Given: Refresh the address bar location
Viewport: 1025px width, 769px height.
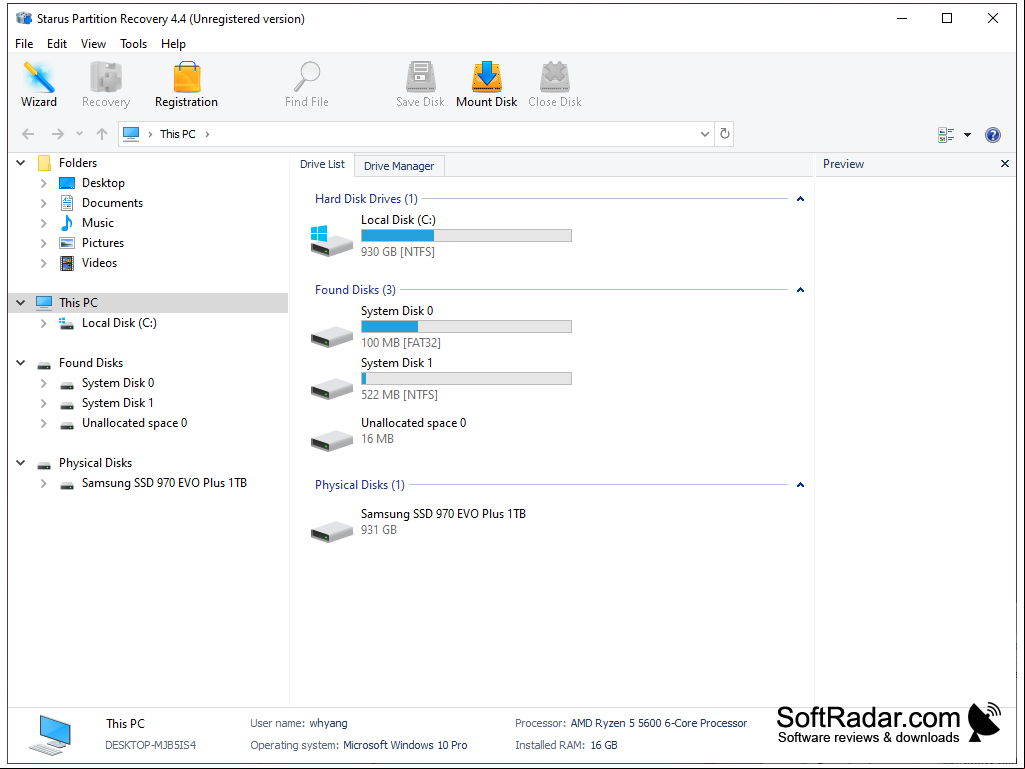Looking at the screenshot, I should 724,134.
